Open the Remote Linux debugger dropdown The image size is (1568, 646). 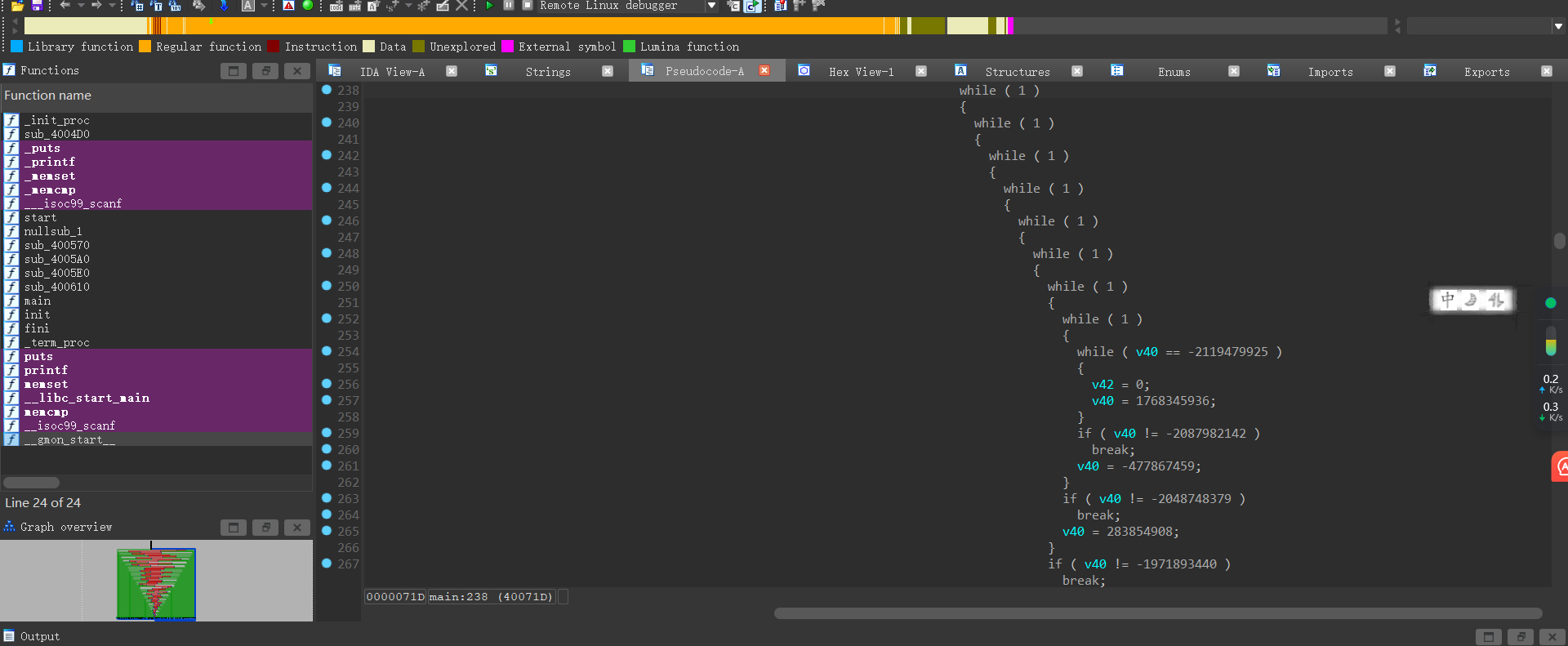[x=711, y=6]
